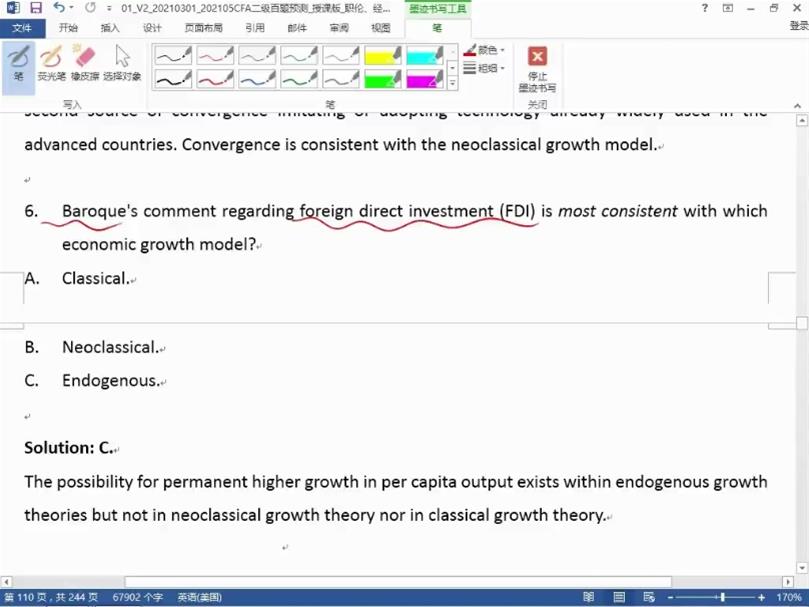Open the undo history dropdown arrow
809x607 pixels.
pos(72,8)
